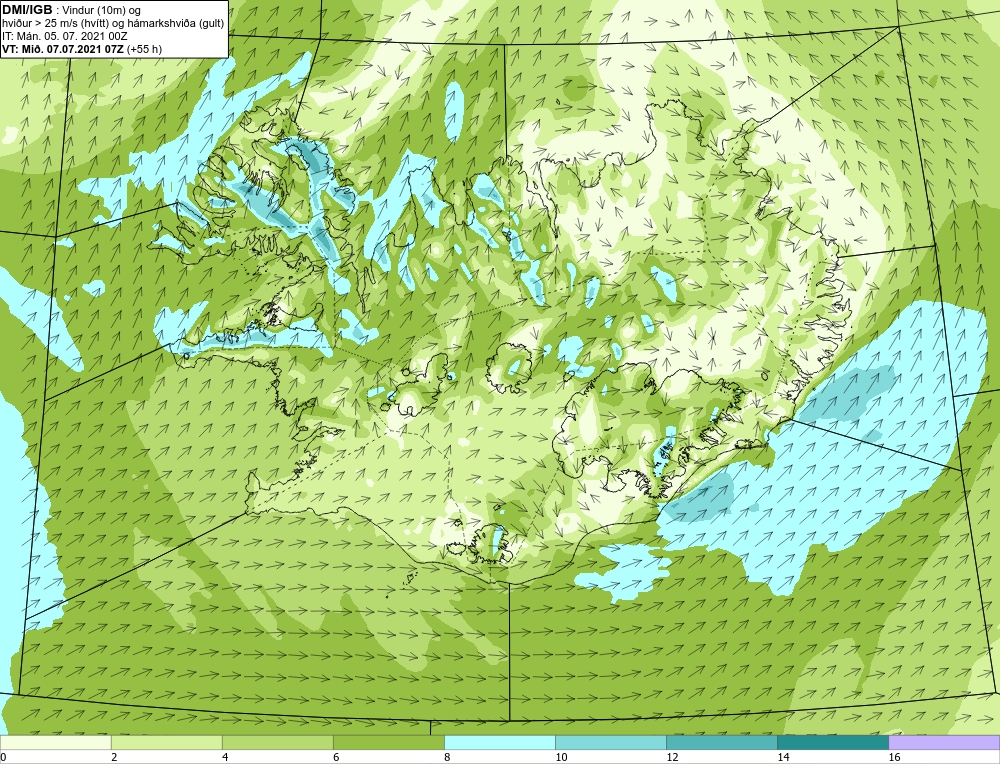Click the 6–8 m/s dark green legend swatch
The height and width of the screenshot is (764, 1000).
click(388, 742)
